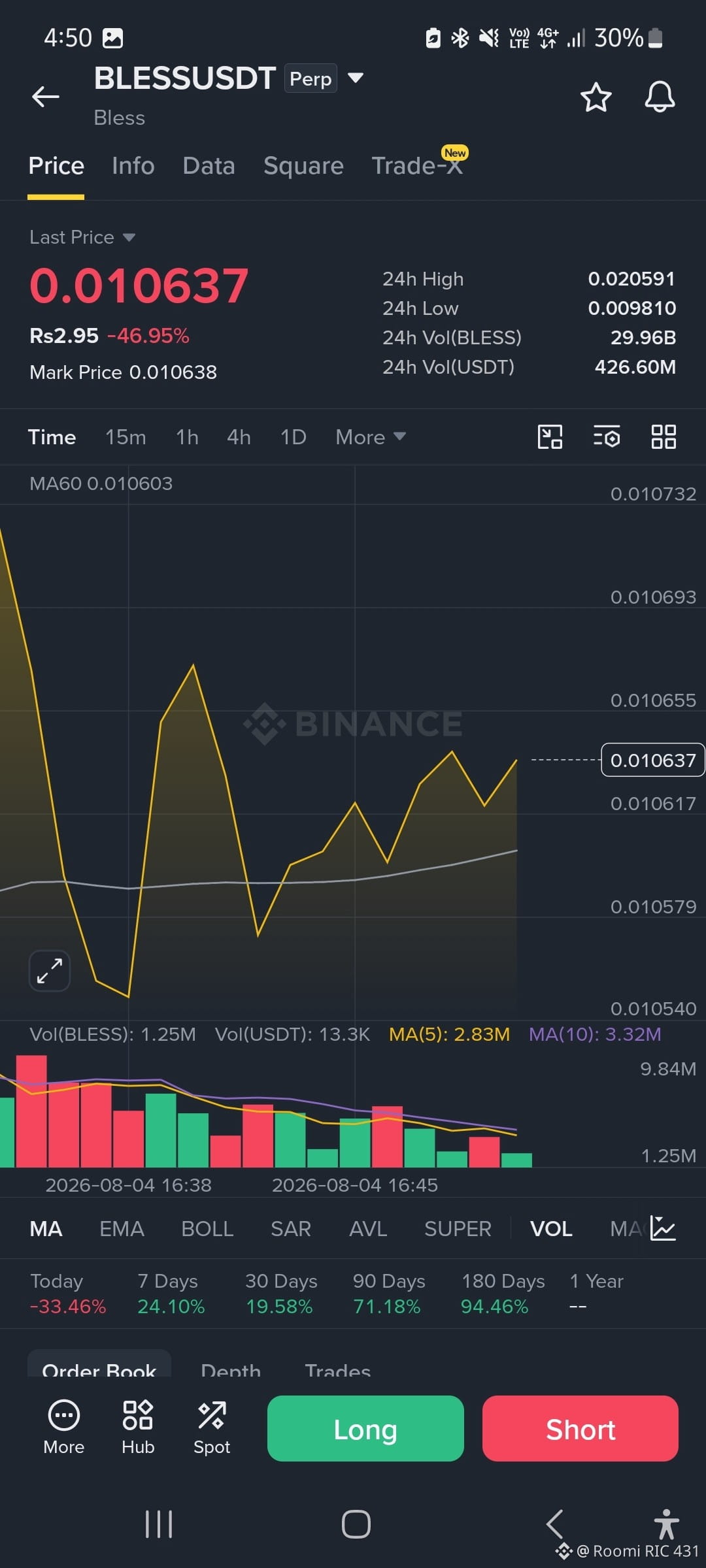Screen dimensions: 706x1568
Task: Open trading pair selector dropdown arrow
Action: tap(356, 78)
